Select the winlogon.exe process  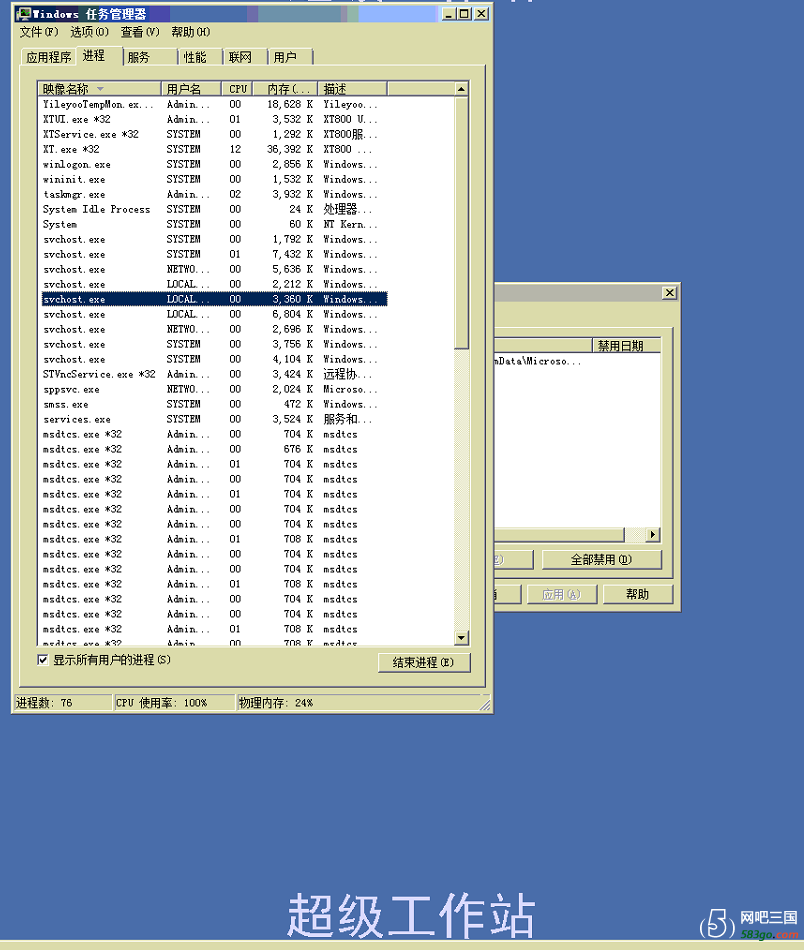214,164
